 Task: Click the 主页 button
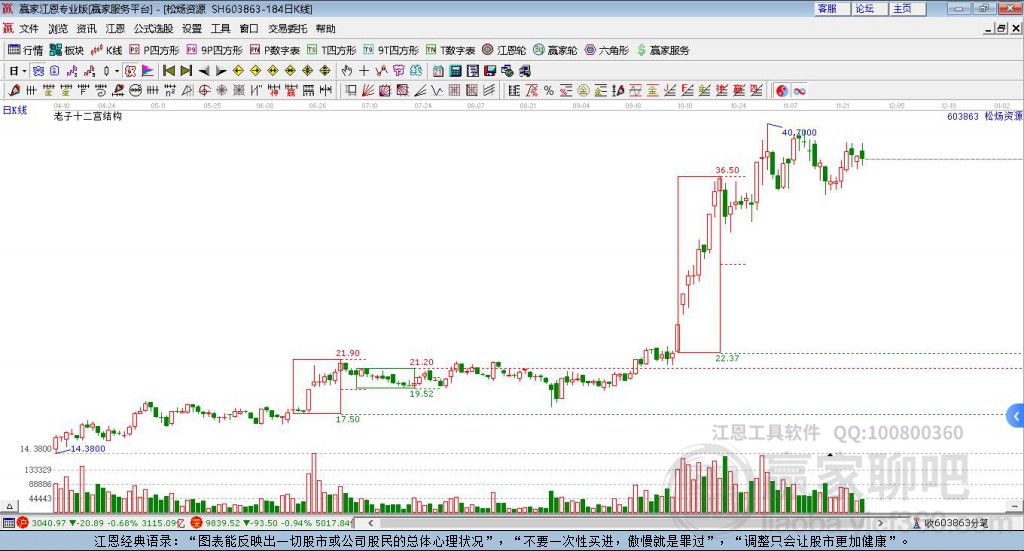[907, 8]
